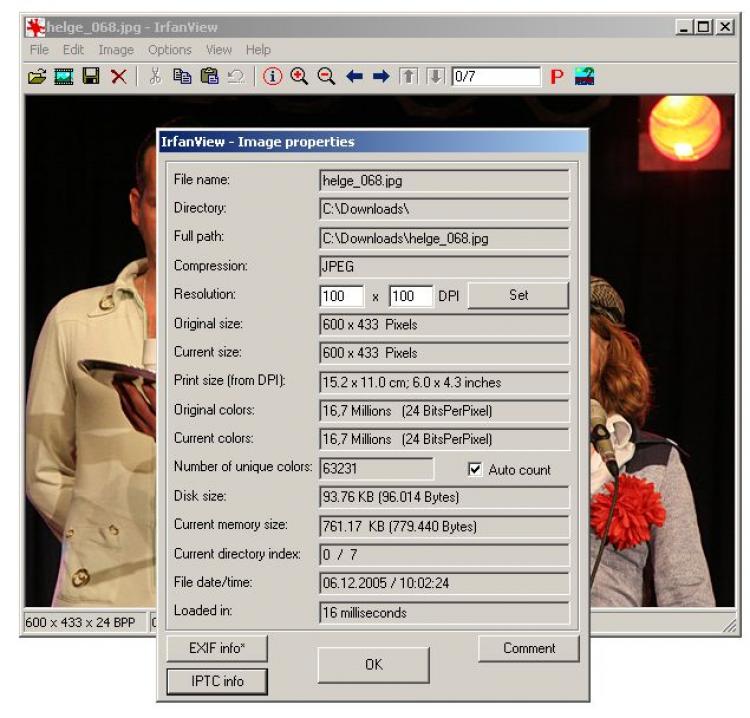Click the 0/7 image index field
Viewport: 750px width, 718px height.
click(x=494, y=76)
